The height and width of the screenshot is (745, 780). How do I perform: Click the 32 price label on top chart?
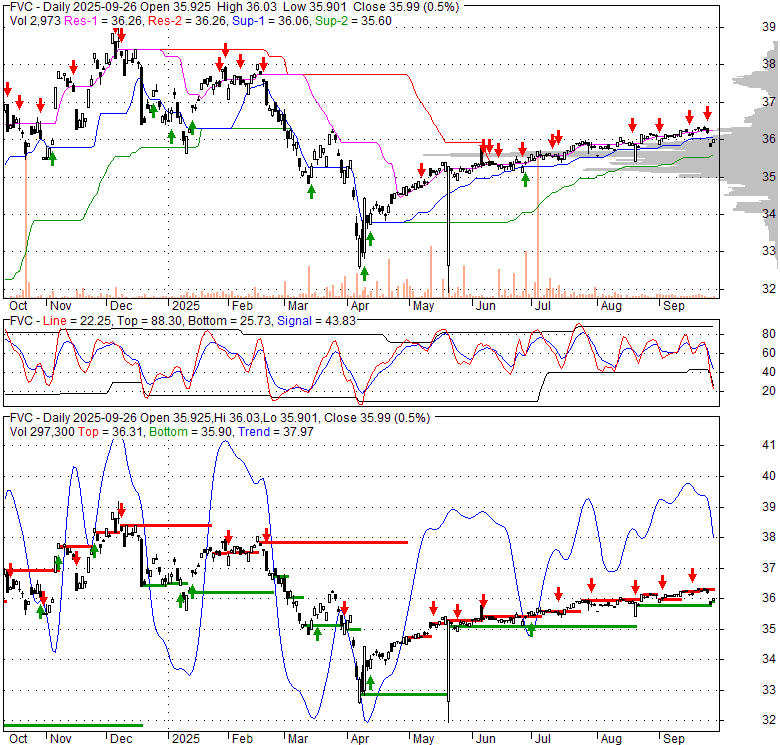click(769, 288)
